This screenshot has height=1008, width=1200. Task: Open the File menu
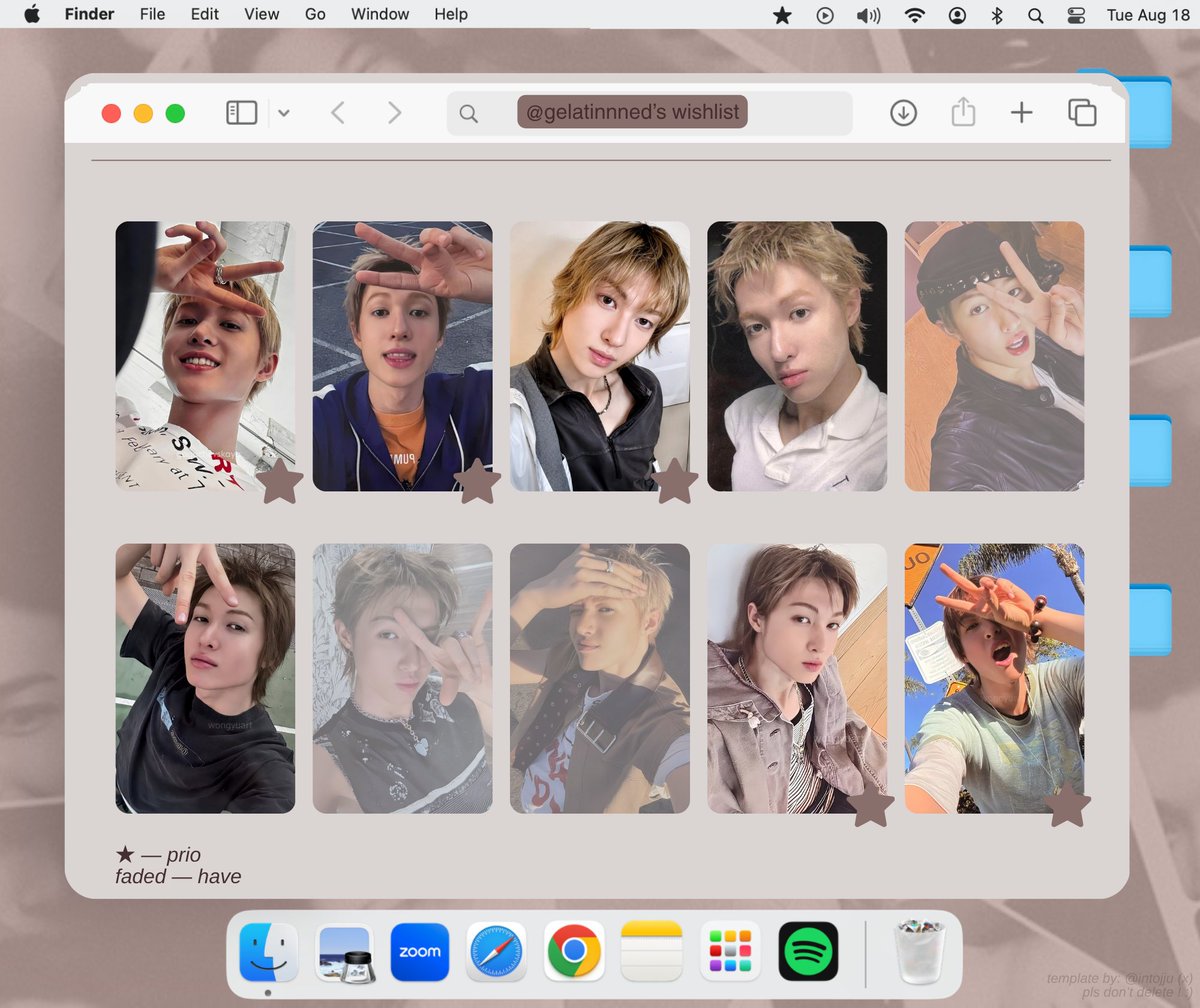coord(152,14)
